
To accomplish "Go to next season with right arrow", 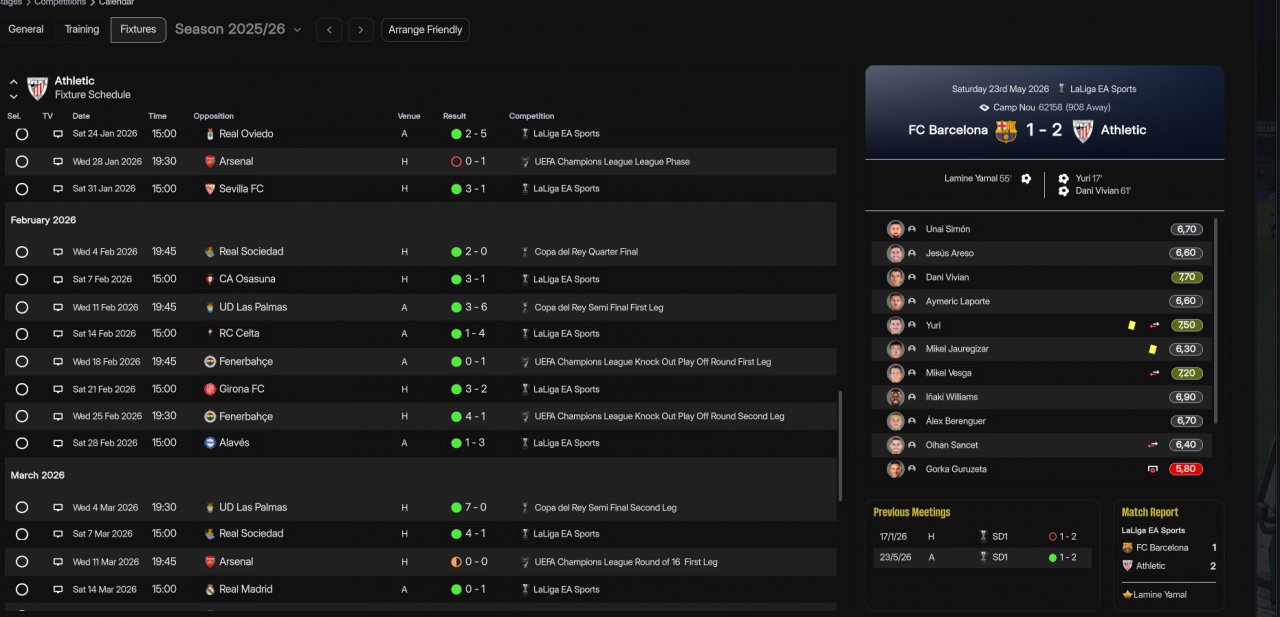I will pyautogui.click(x=361, y=30).
